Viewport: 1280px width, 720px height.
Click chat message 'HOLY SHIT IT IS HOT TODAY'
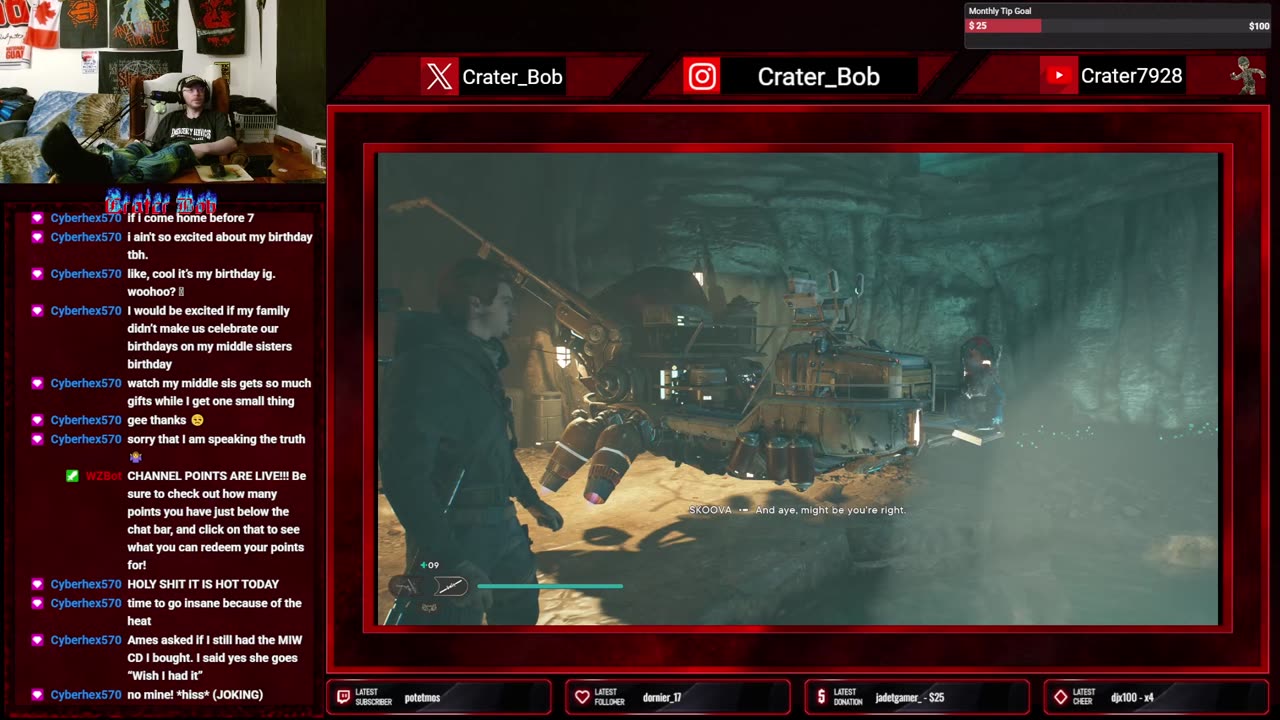coord(203,584)
